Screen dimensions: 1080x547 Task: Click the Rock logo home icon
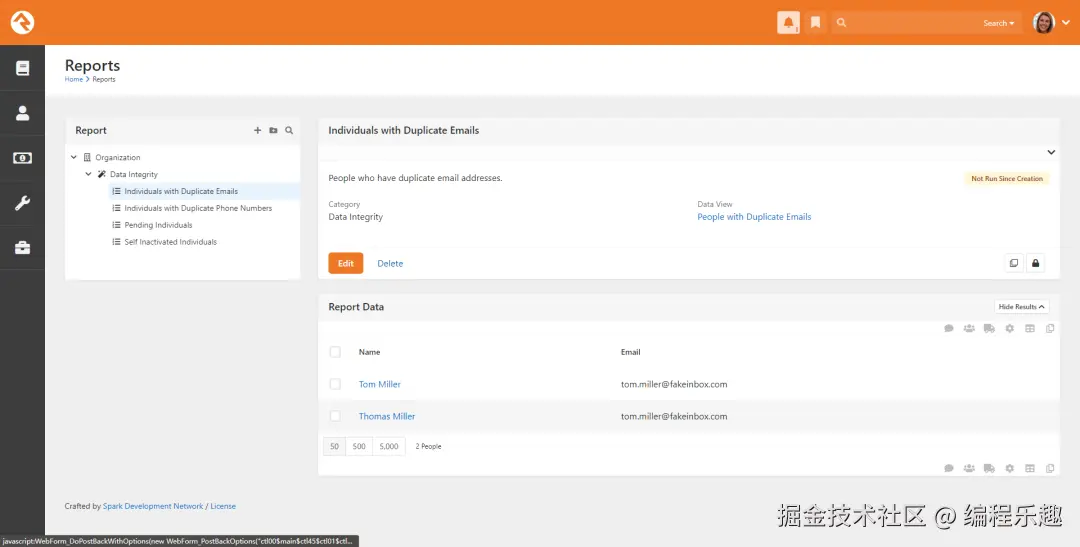22,23
